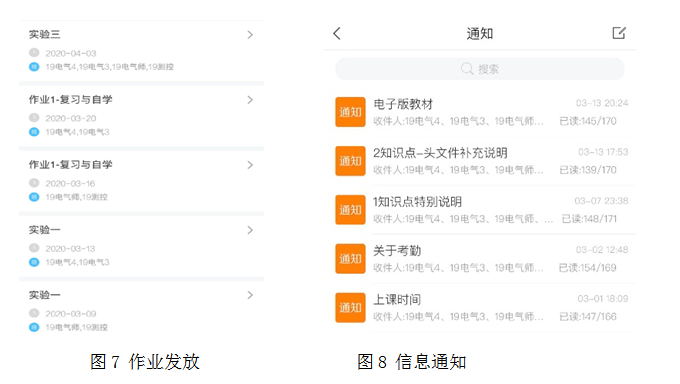The image size is (680, 384).
Task: Click orange 通知 icon beside 电子版教材
Action: point(350,112)
